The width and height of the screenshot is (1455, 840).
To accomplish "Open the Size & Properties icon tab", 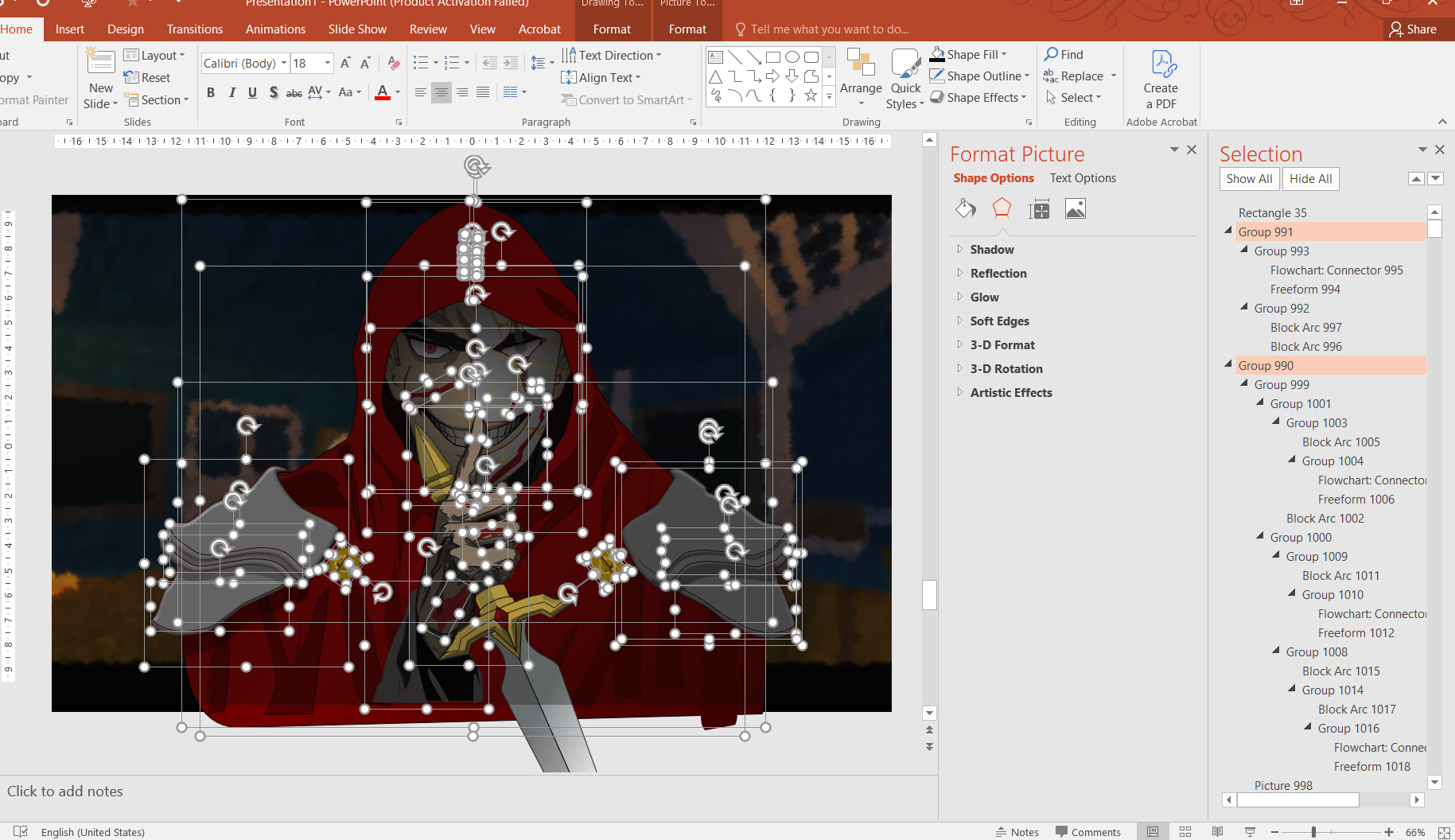I will click(1039, 209).
